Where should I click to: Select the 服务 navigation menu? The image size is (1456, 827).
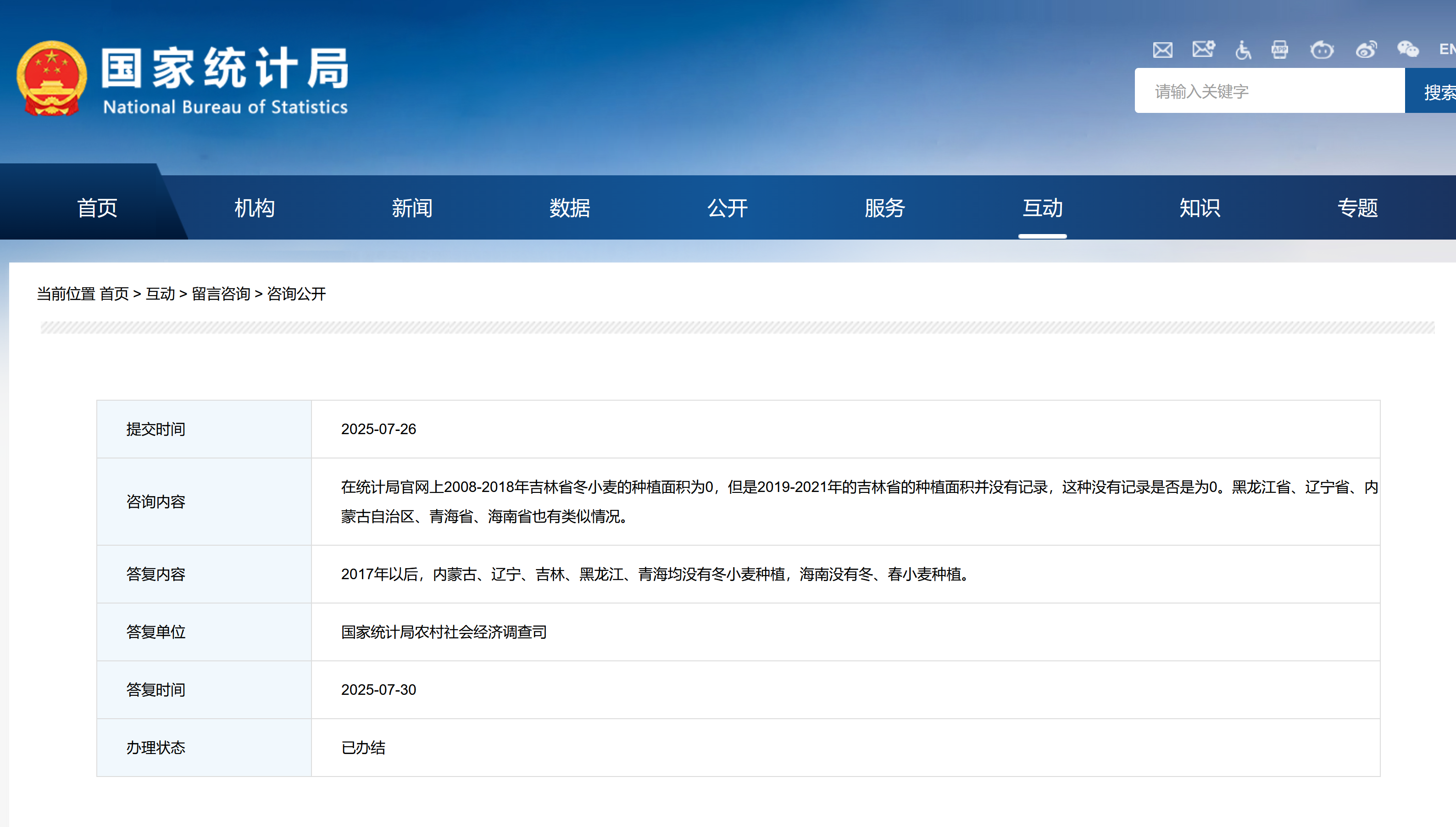click(x=884, y=208)
